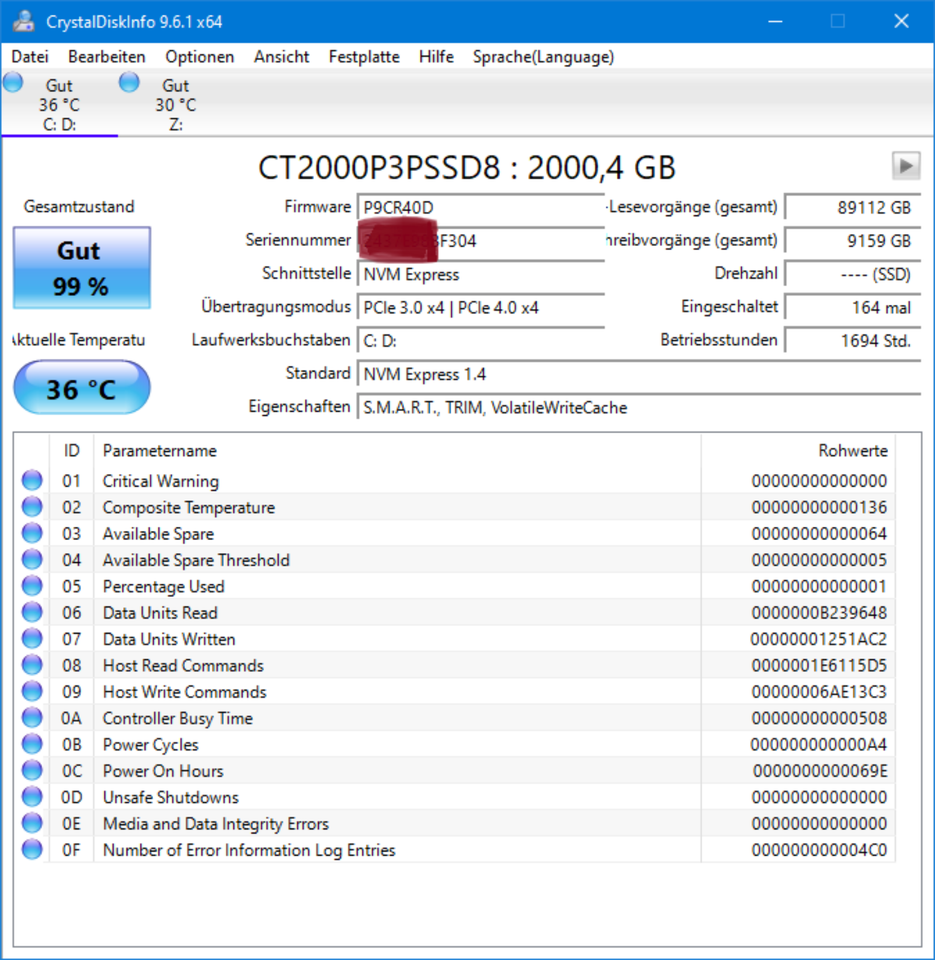
Task: Click the Drehzahl value ---- (SSD)
Action: pos(853,274)
